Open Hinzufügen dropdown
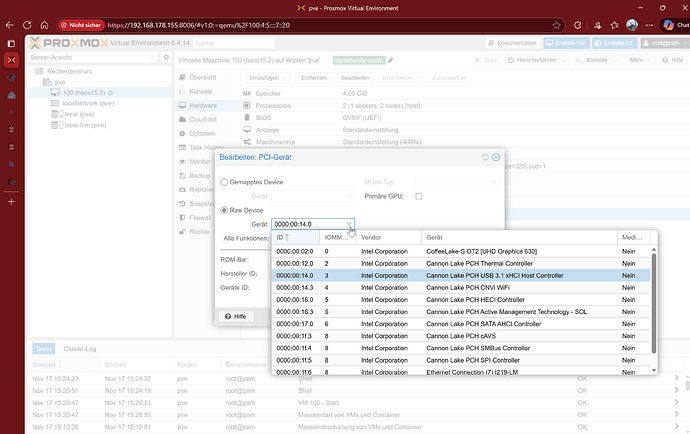This screenshot has width=690, height=434. click(x=267, y=78)
